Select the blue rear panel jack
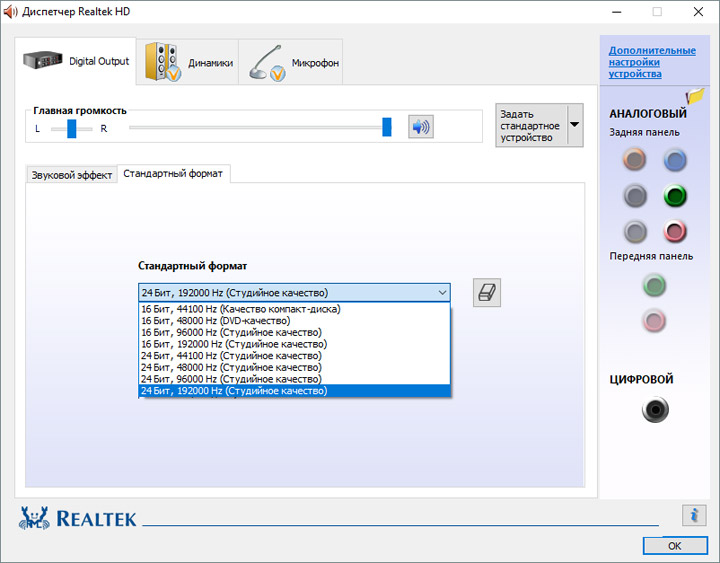 tap(675, 160)
